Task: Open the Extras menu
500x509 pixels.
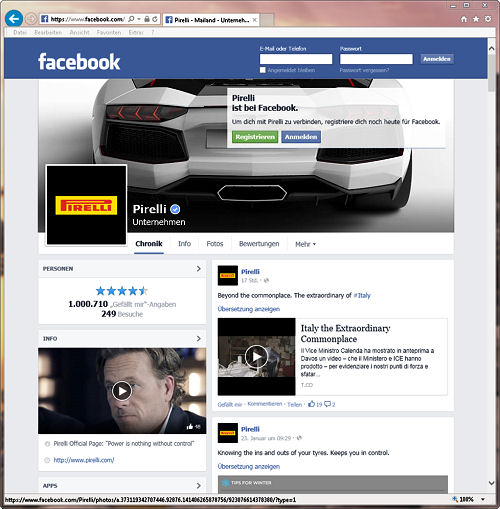Action: pyautogui.click(x=136, y=32)
